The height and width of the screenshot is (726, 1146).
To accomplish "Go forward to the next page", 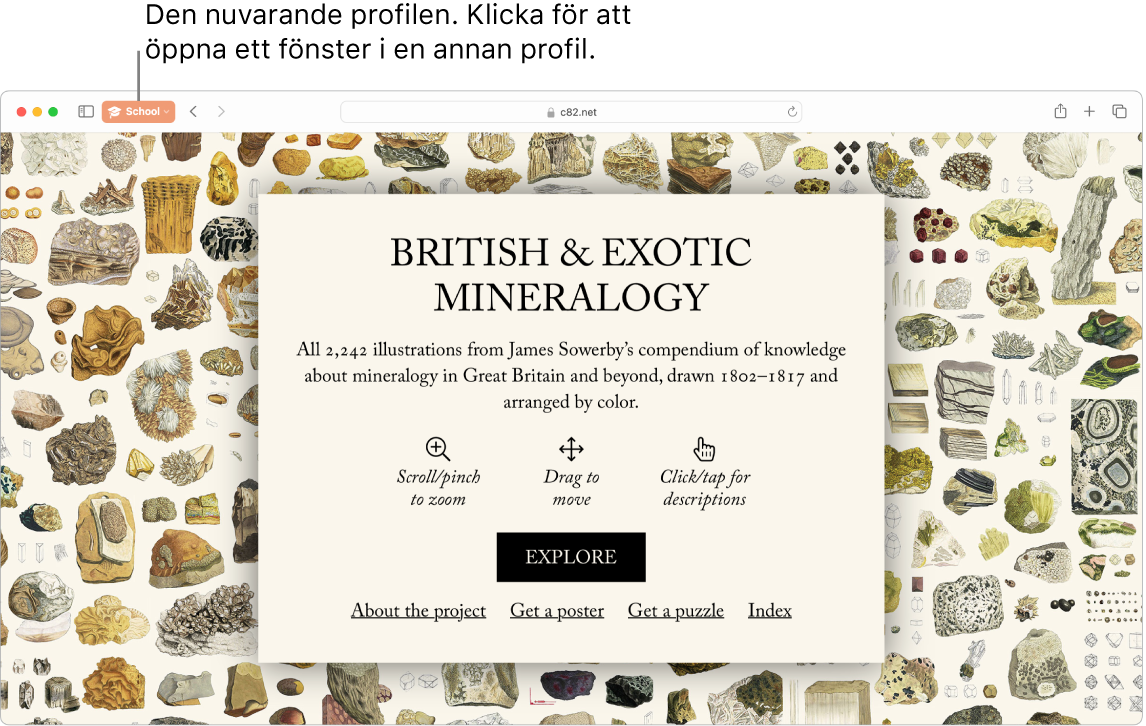I will coord(221,112).
